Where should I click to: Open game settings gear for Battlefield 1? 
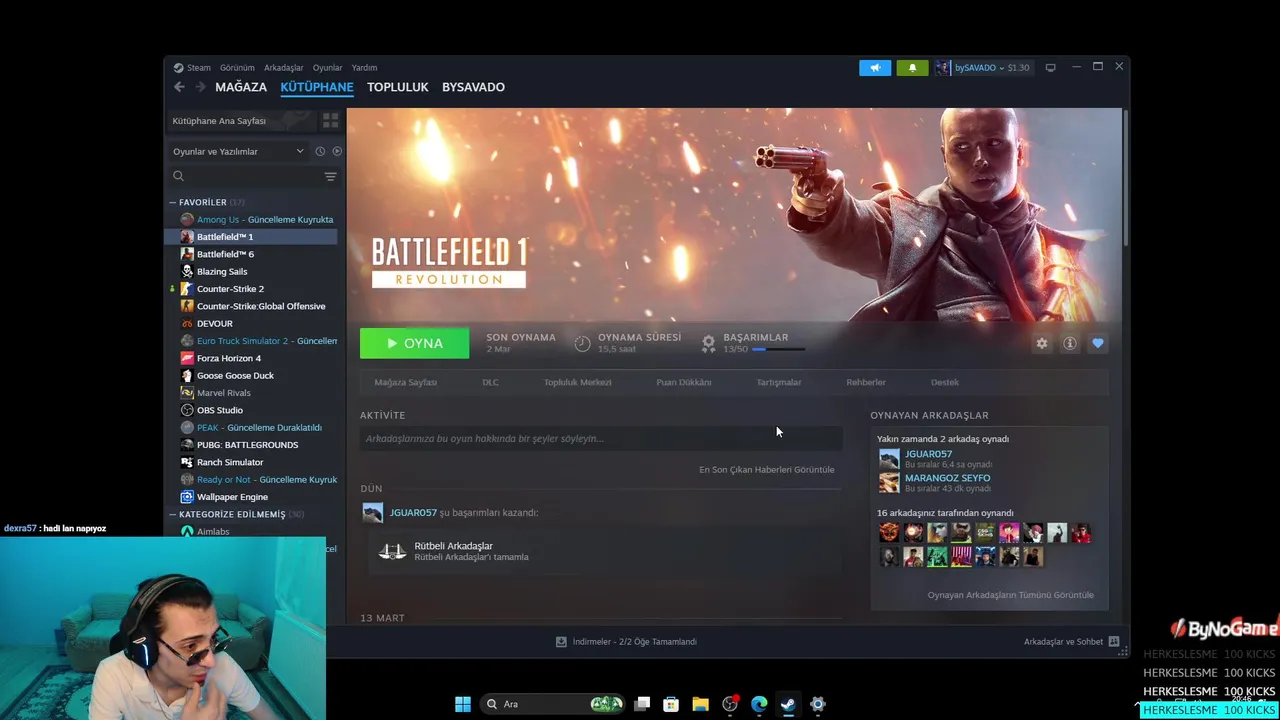(x=1042, y=343)
